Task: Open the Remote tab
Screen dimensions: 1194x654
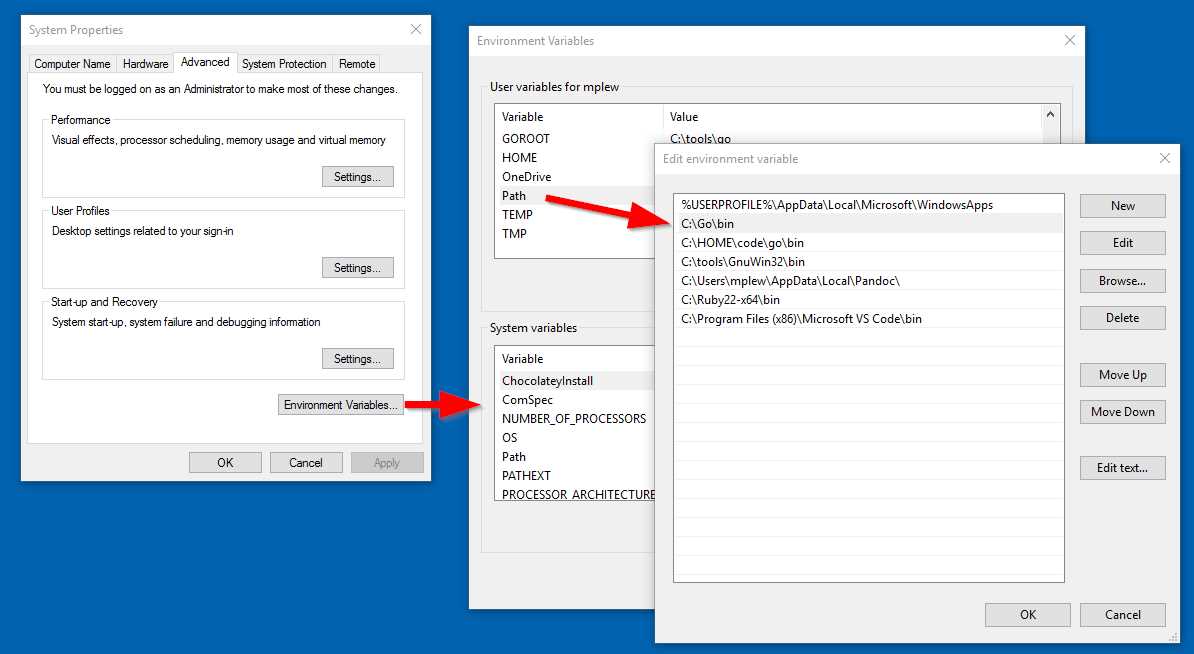Action: coord(356,63)
